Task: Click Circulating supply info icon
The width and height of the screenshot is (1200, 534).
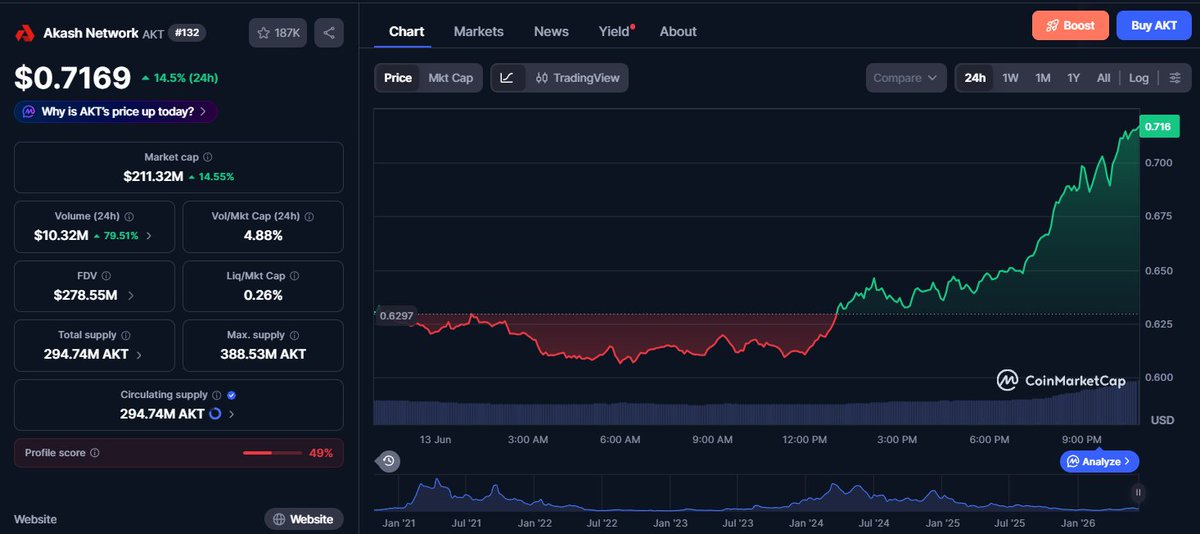Action: pos(218,395)
